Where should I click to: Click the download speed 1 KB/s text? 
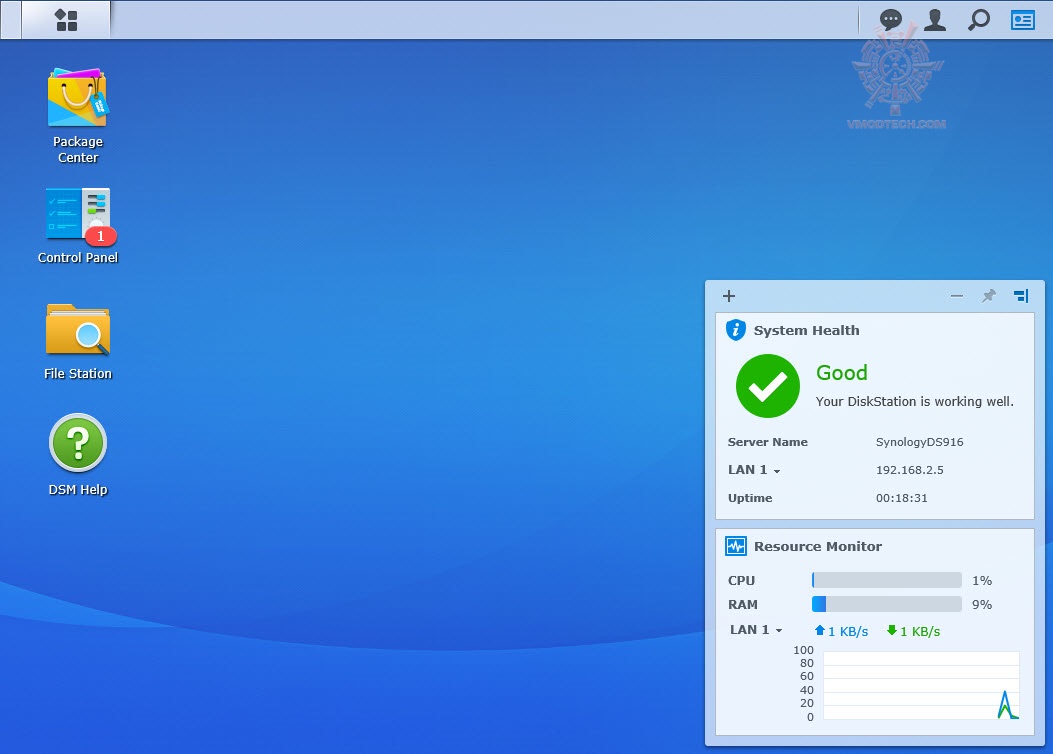click(x=920, y=632)
